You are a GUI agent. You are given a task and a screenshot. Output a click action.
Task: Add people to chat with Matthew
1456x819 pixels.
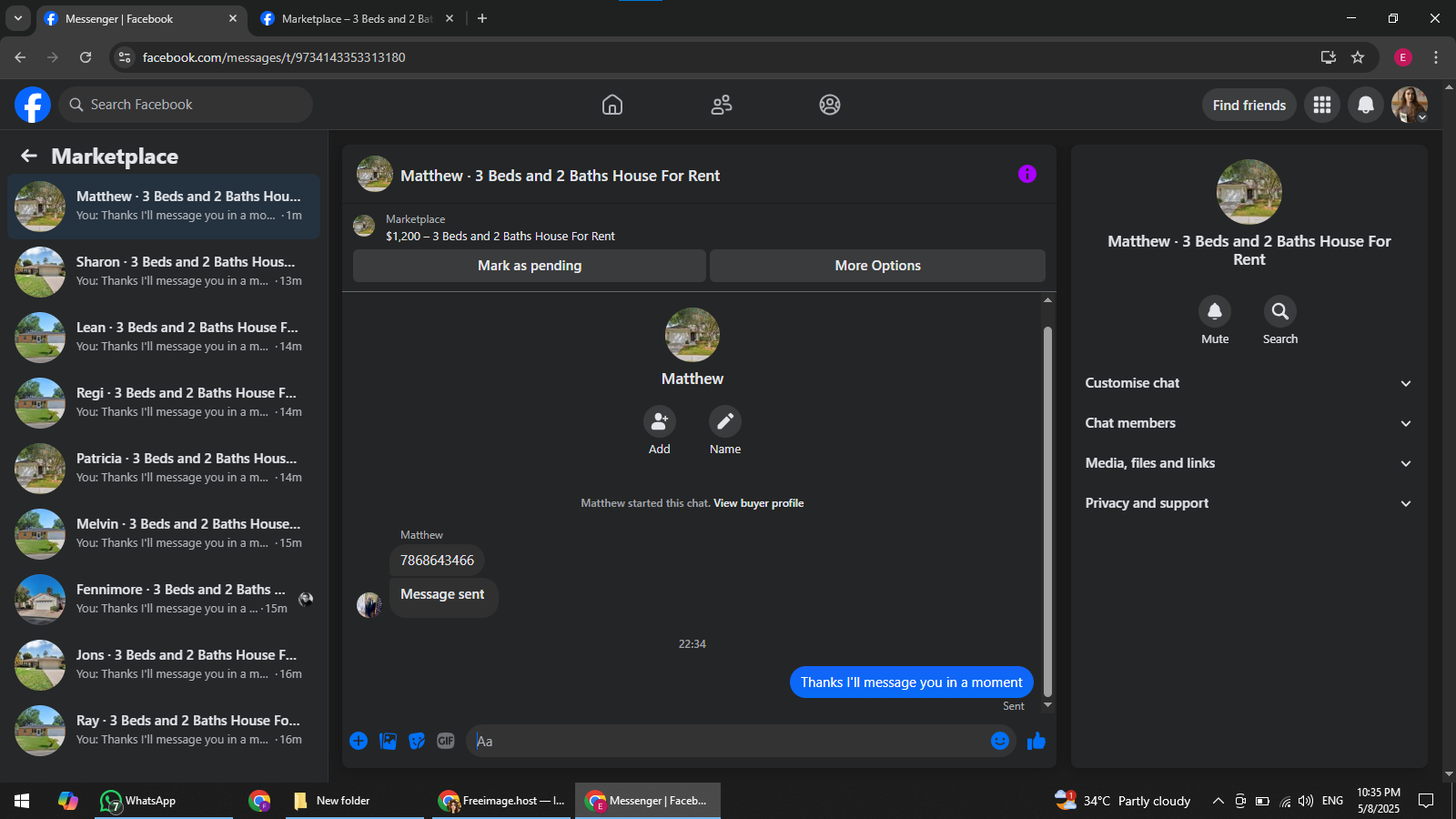tap(660, 421)
